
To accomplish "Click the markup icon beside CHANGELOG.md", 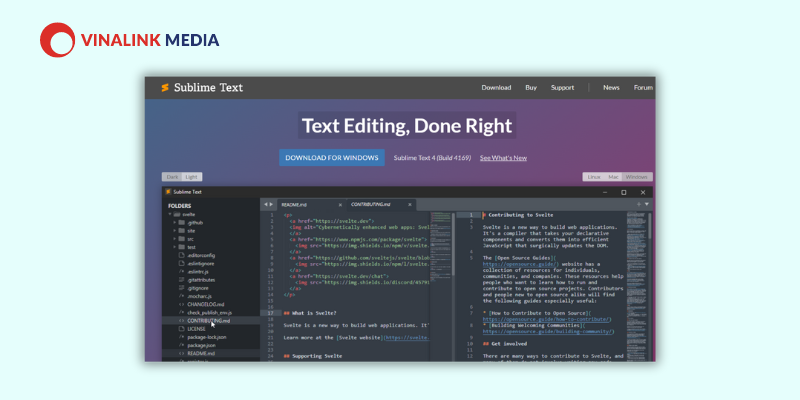I will (182, 304).
